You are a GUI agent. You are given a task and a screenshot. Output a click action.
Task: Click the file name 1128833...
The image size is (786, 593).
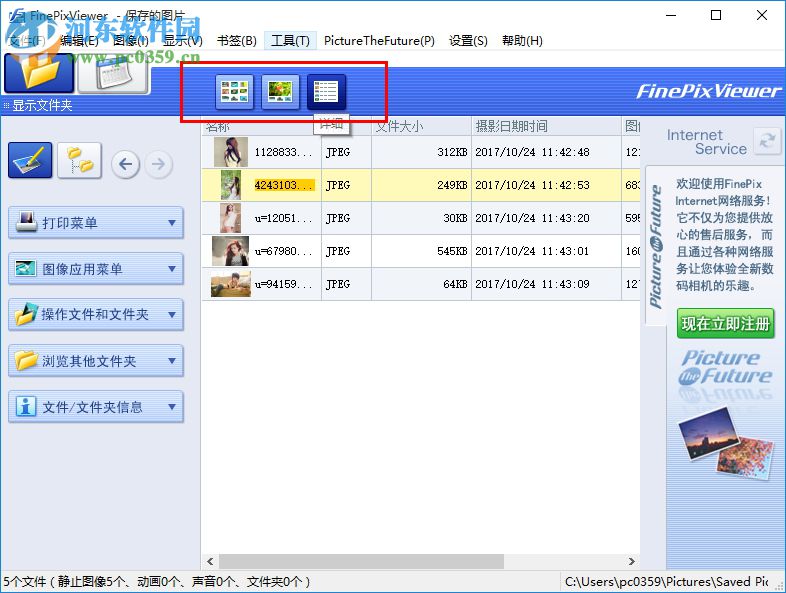[x=283, y=152]
